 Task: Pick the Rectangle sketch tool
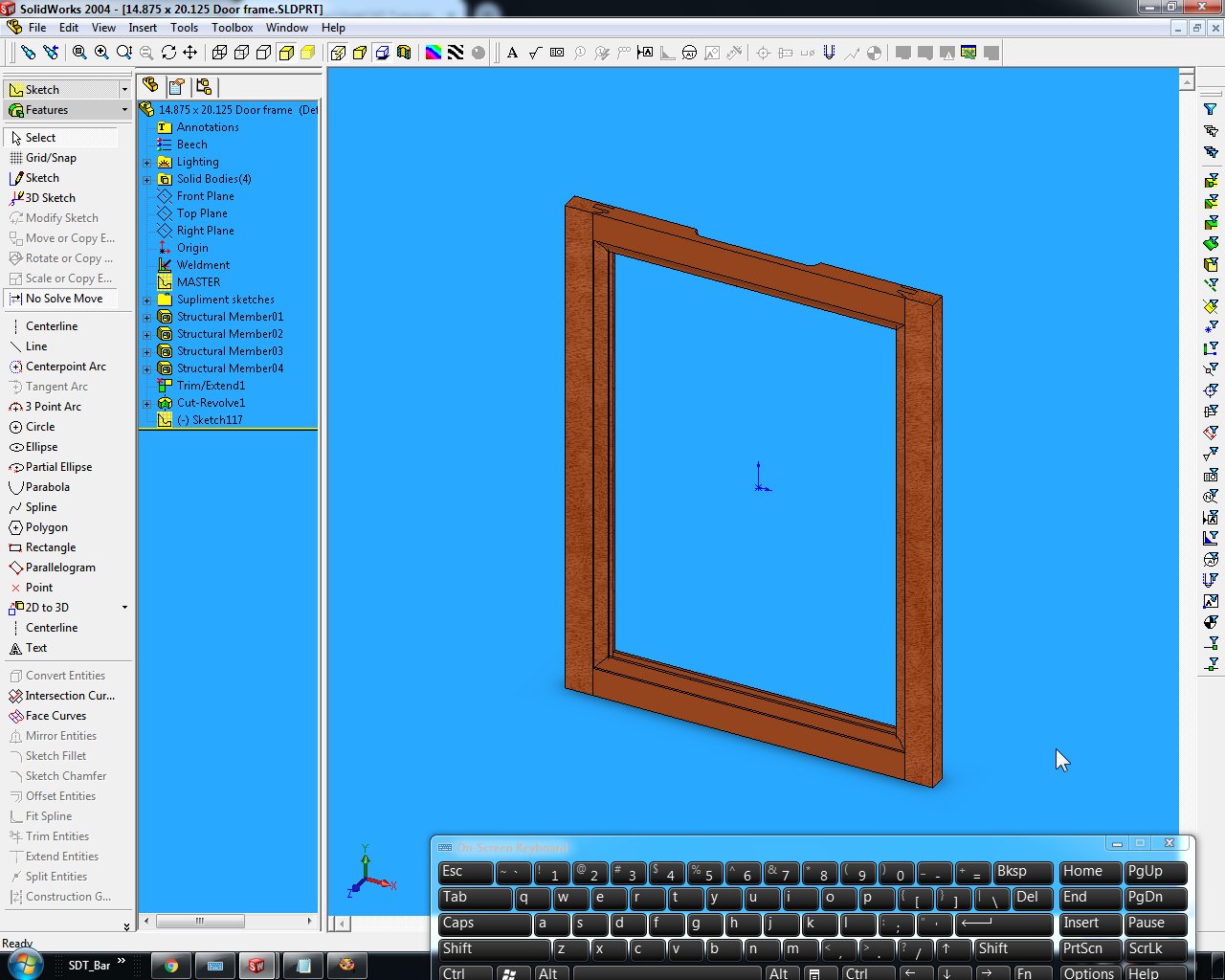pyautogui.click(x=50, y=547)
